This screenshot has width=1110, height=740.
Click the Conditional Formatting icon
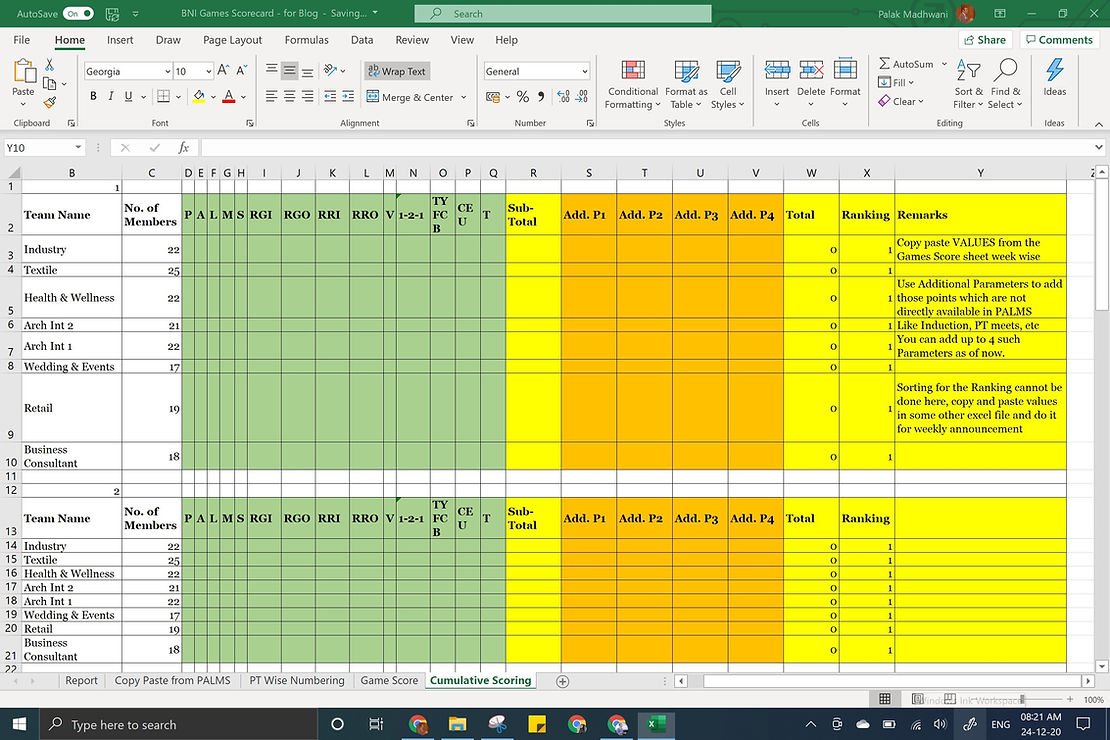tap(633, 71)
